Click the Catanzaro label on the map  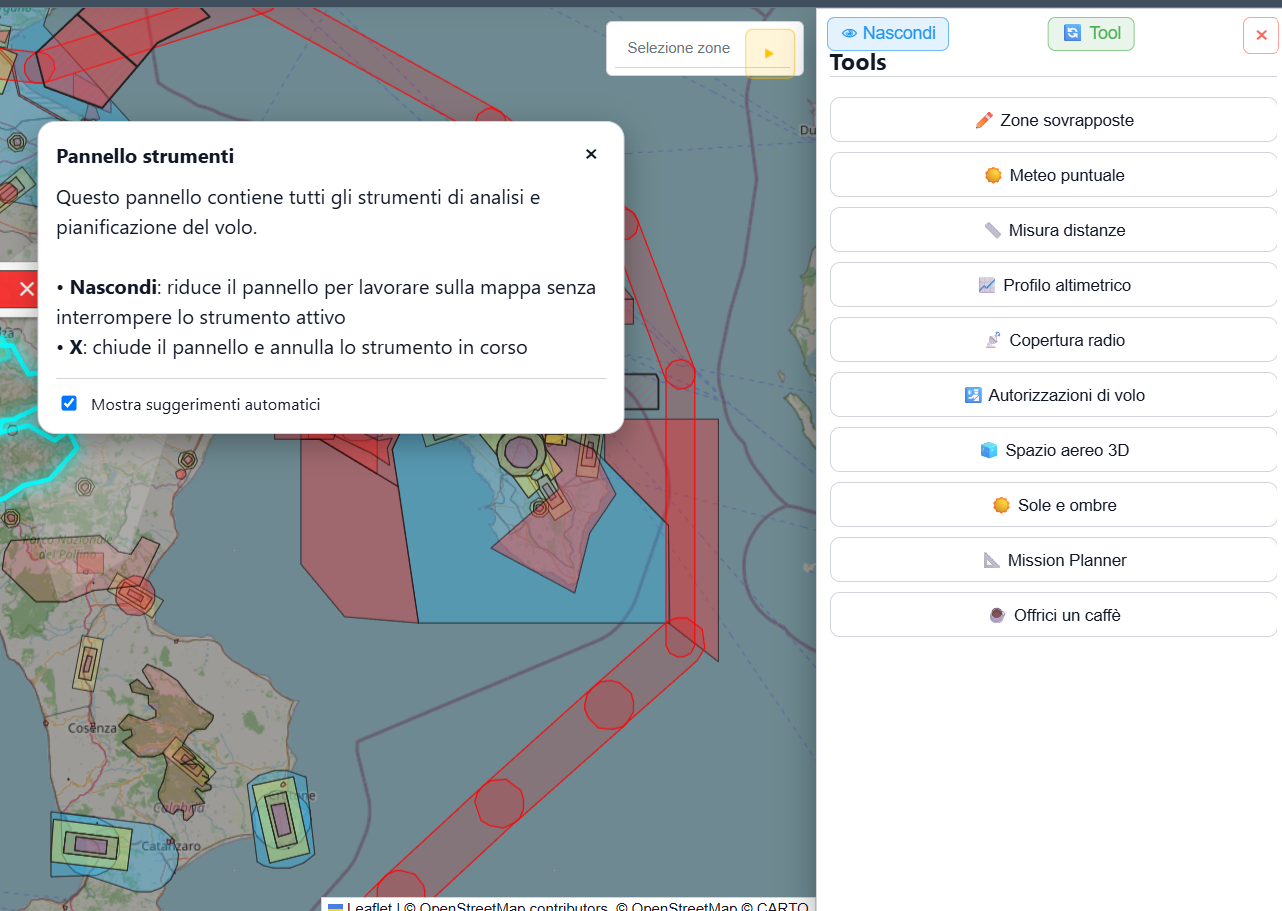(x=173, y=846)
